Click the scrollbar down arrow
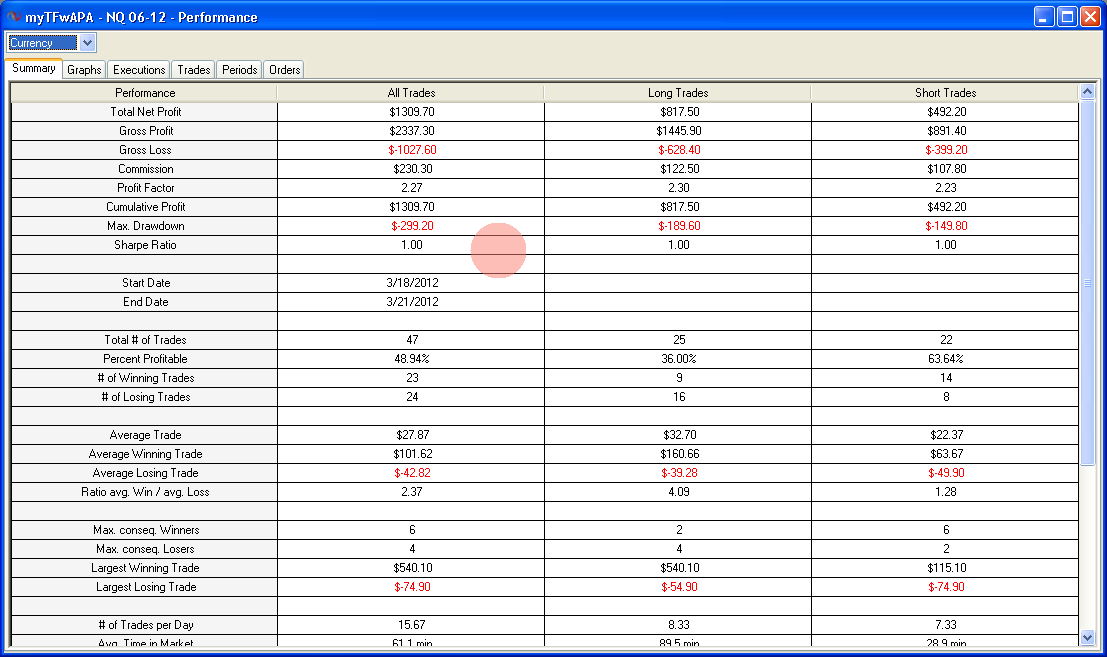 pyautogui.click(x=1087, y=637)
